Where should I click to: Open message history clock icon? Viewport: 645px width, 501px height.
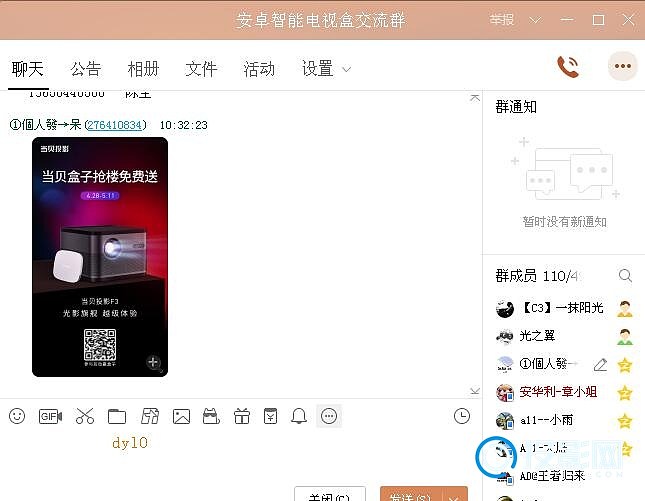tap(462, 416)
